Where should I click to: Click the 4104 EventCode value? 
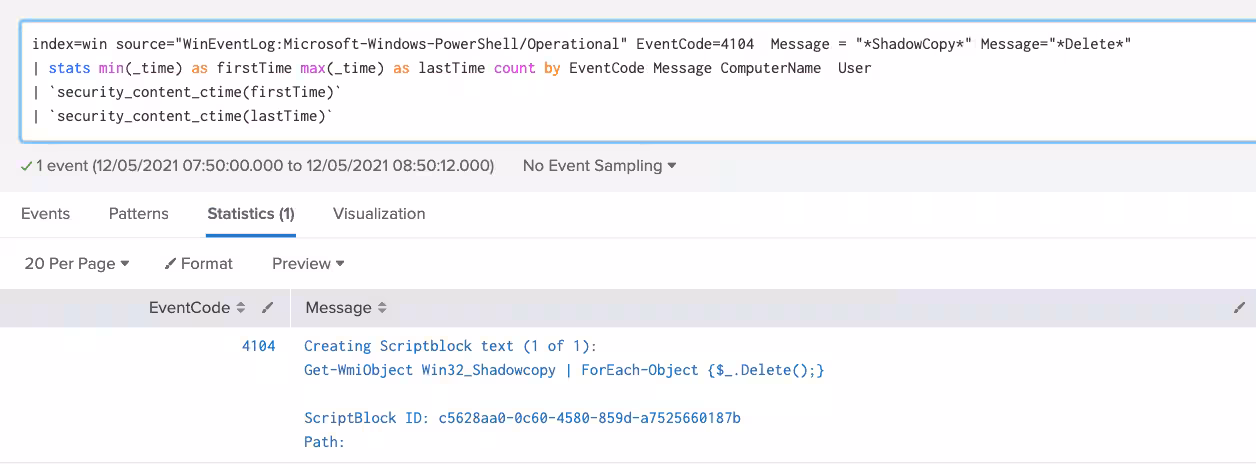pos(258,346)
